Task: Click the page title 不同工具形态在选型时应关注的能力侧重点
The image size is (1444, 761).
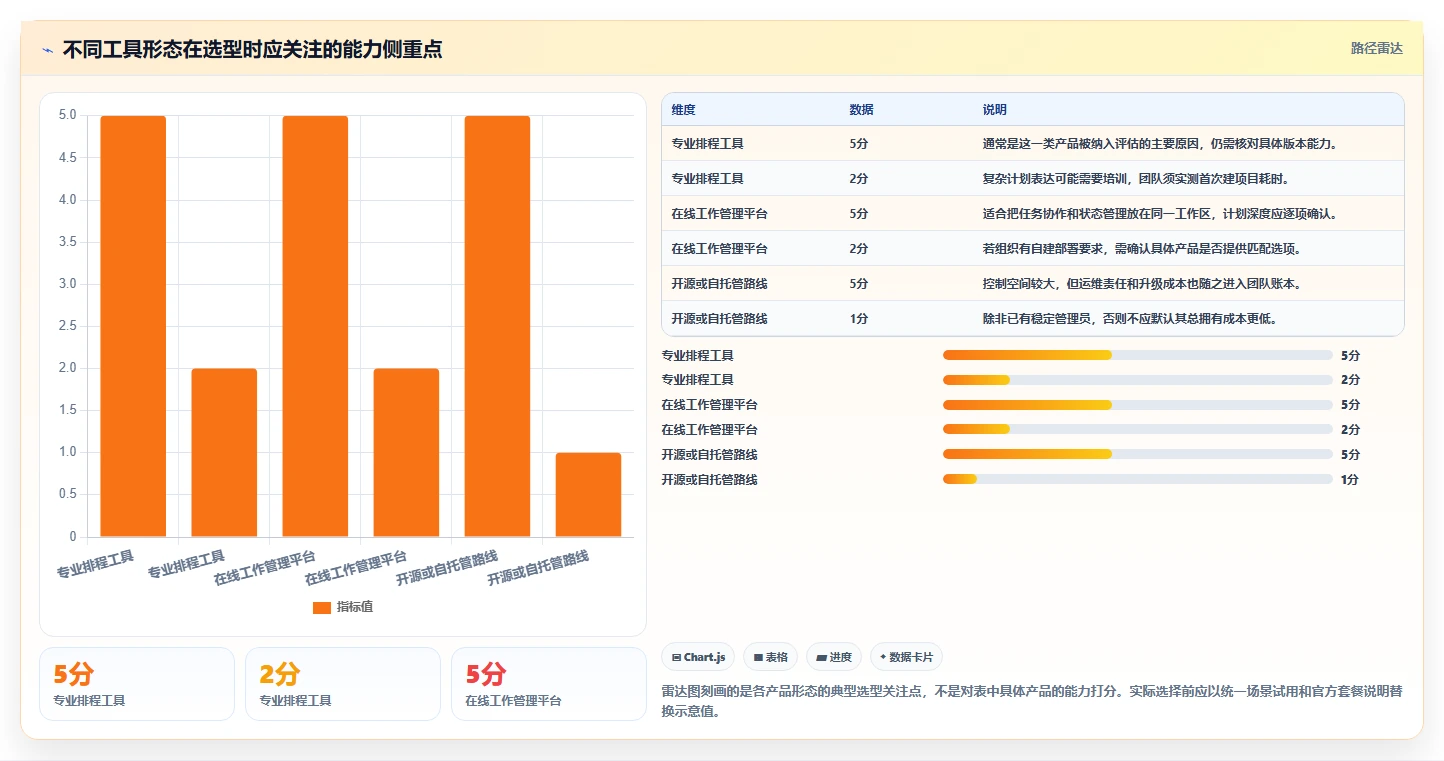Action: 252,49
